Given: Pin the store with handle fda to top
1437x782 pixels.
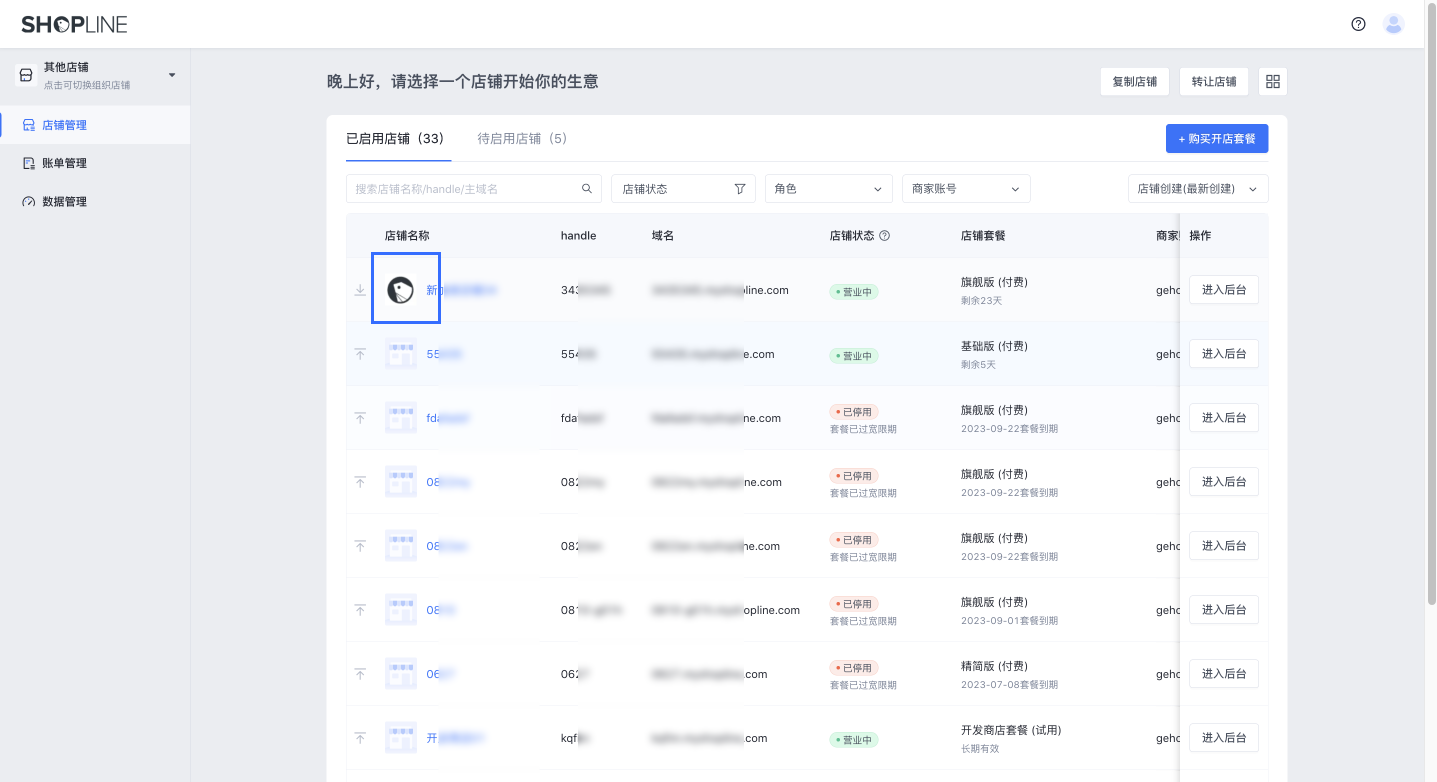Looking at the screenshot, I should pos(360,418).
